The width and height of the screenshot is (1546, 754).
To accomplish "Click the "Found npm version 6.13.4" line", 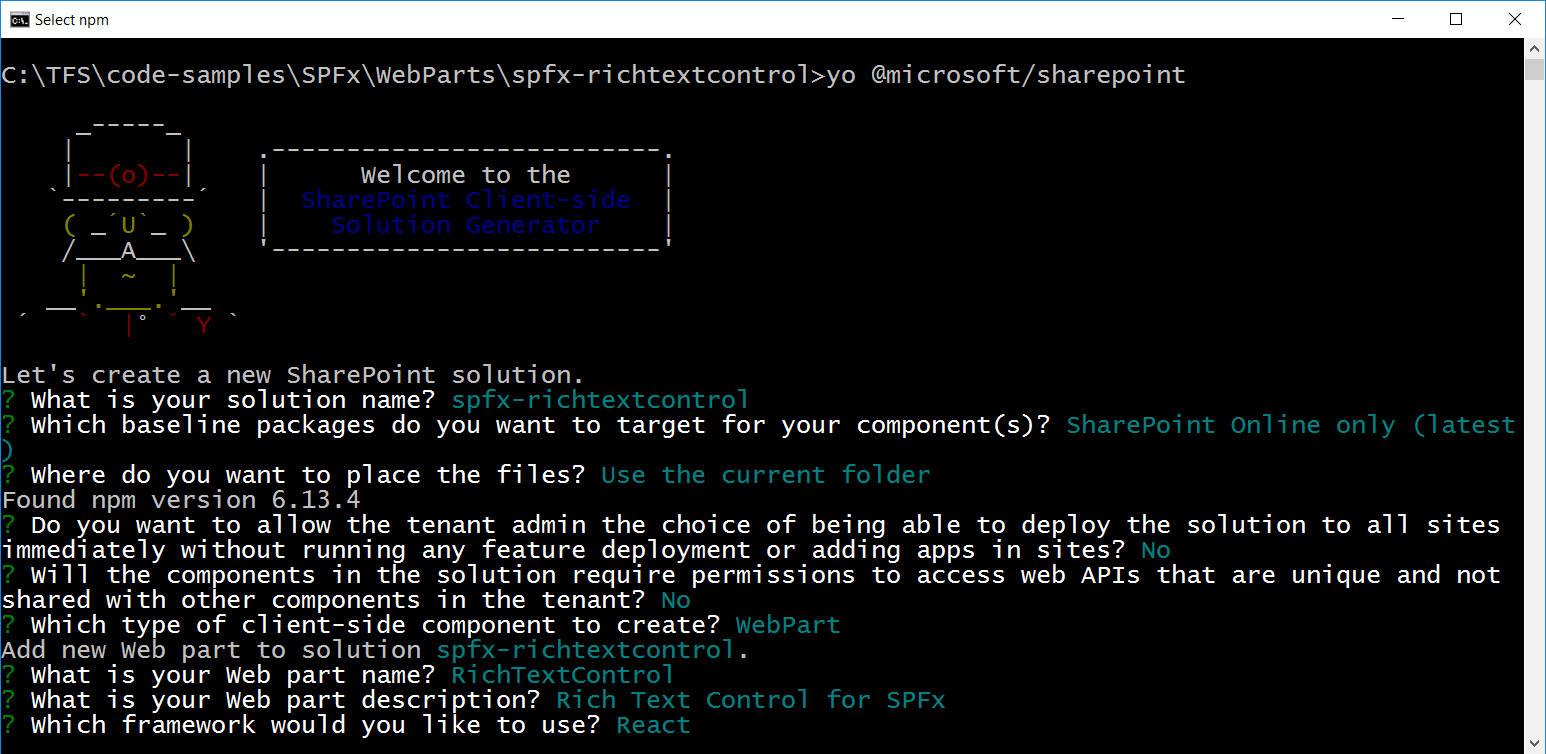I will point(181,500).
